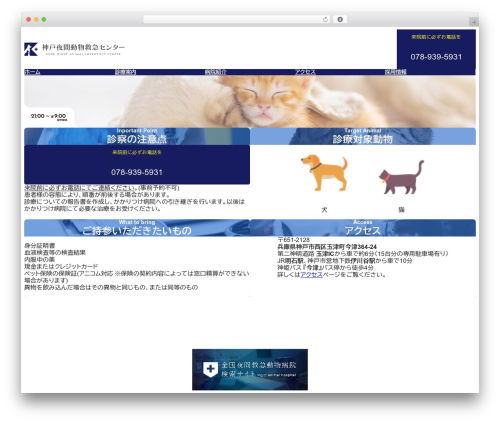The width and height of the screenshot is (500, 423).
Task: Click the cat illustration
Action: click(x=401, y=177)
